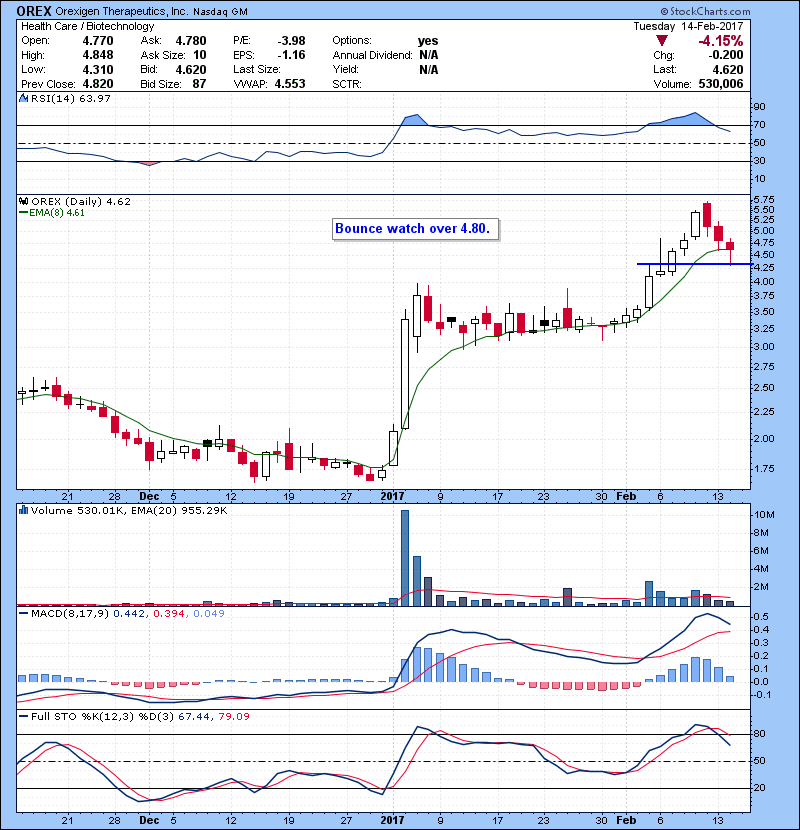The height and width of the screenshot is (830, 800).
Task: Click the OREX (Daily) 4.62 legend
Action: [80, 201]
